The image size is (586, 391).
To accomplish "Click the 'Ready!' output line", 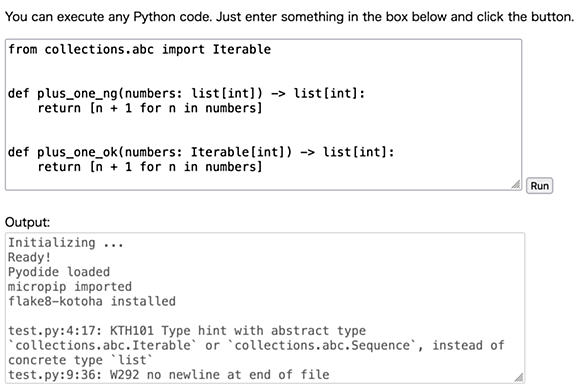I will pos(29,257).
